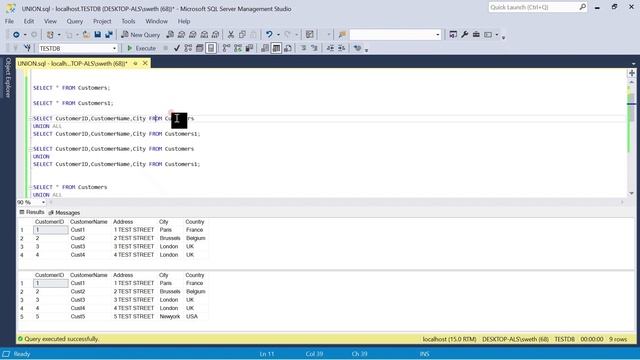Click the editor split-window plus icon
640x360 pixels.
(x=631, y=73)
